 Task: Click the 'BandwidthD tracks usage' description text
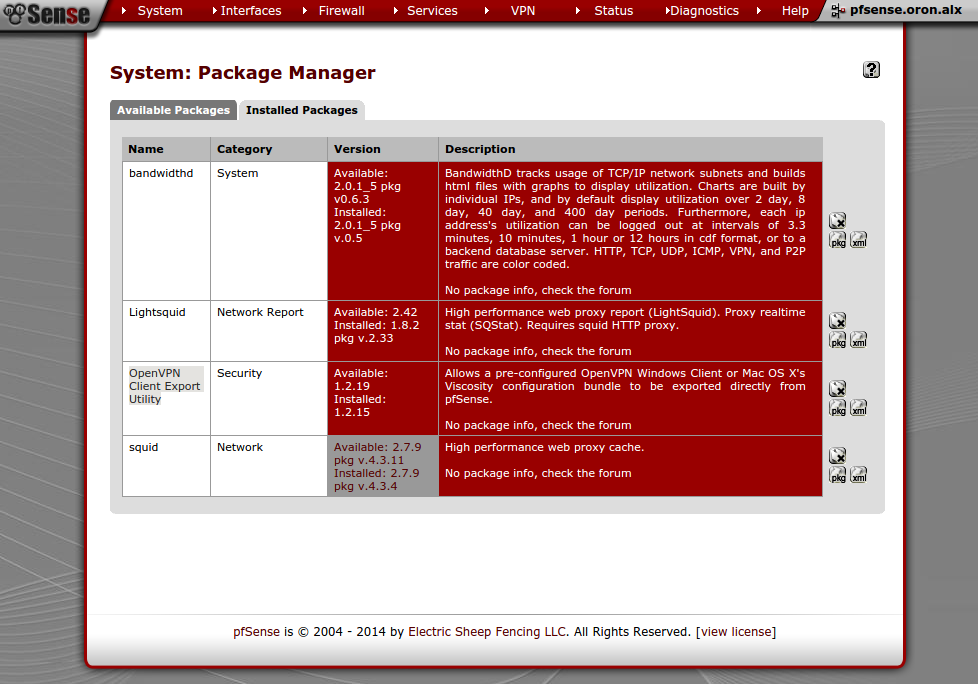625,219
